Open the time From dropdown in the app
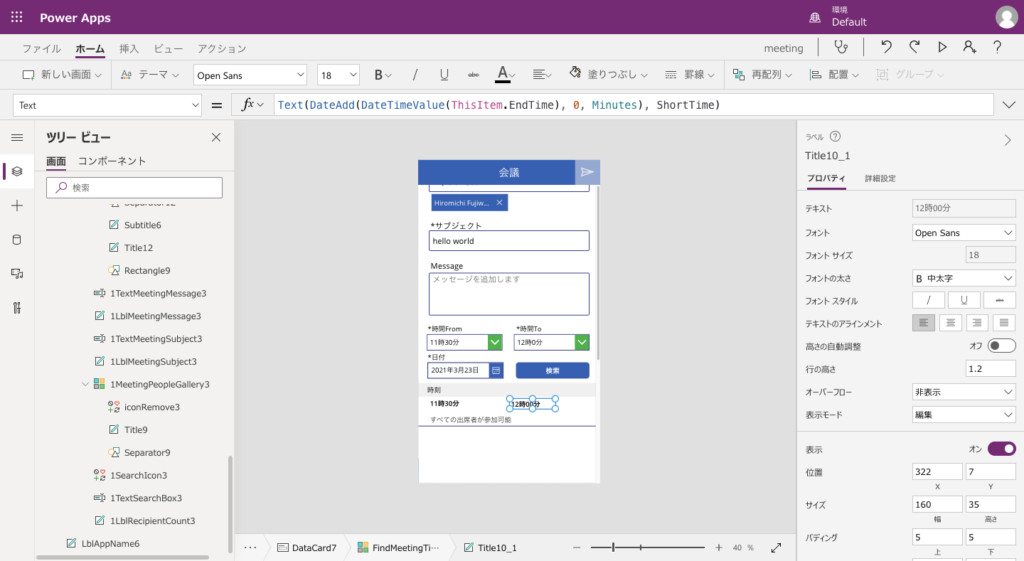The image size is (1024, 561). [x=494, y=342]
